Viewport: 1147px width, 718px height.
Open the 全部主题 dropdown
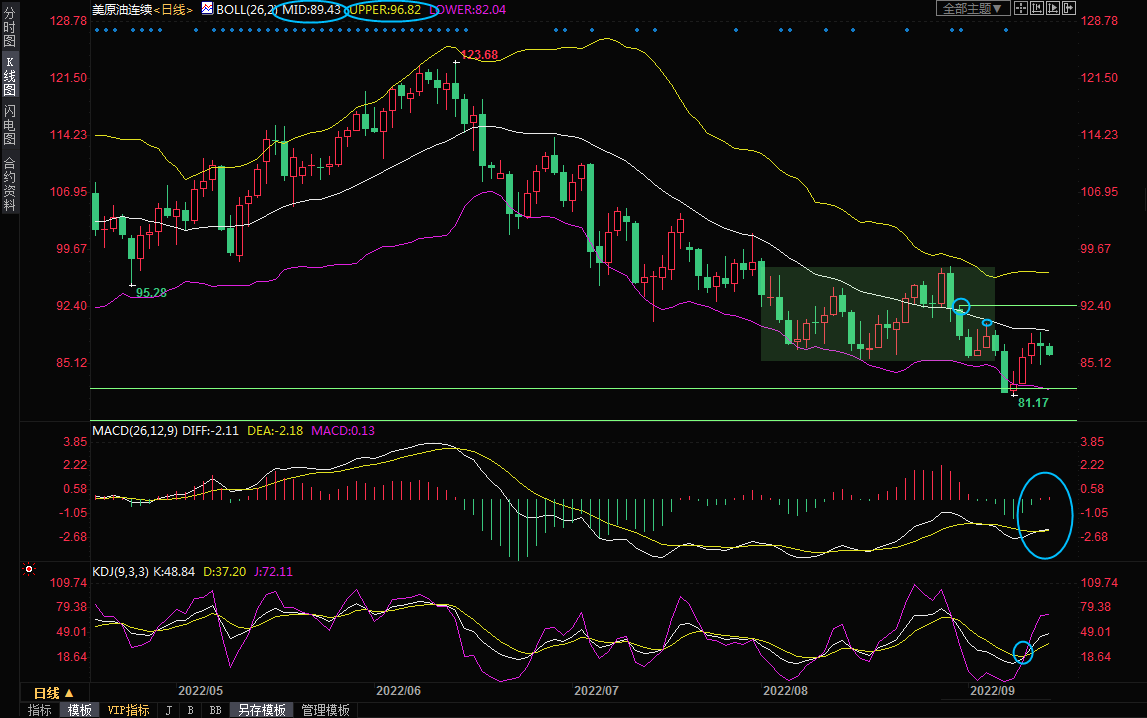point(972,8)
